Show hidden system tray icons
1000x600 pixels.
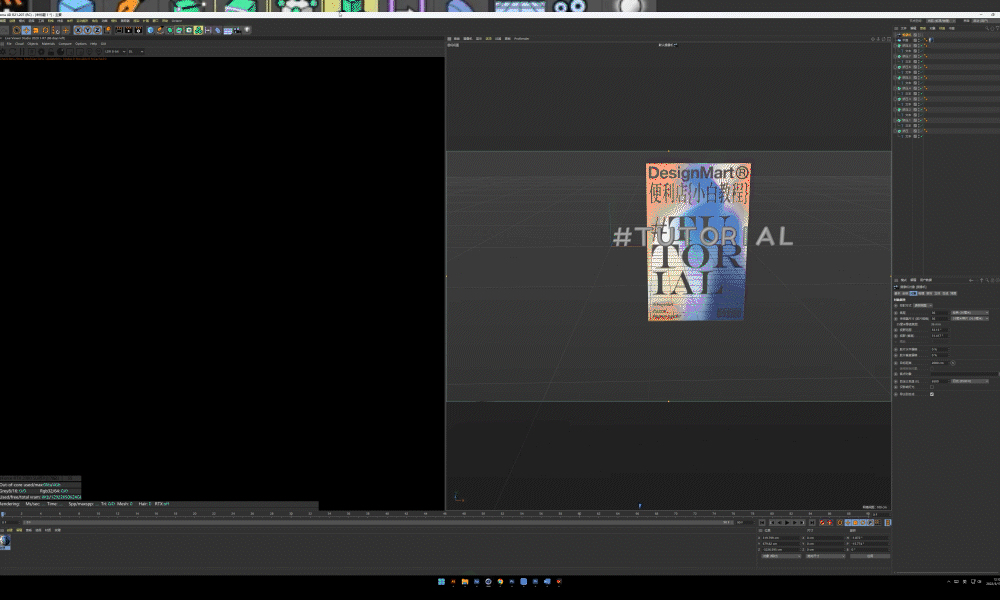pyautogui.click(x=948, y=582)
